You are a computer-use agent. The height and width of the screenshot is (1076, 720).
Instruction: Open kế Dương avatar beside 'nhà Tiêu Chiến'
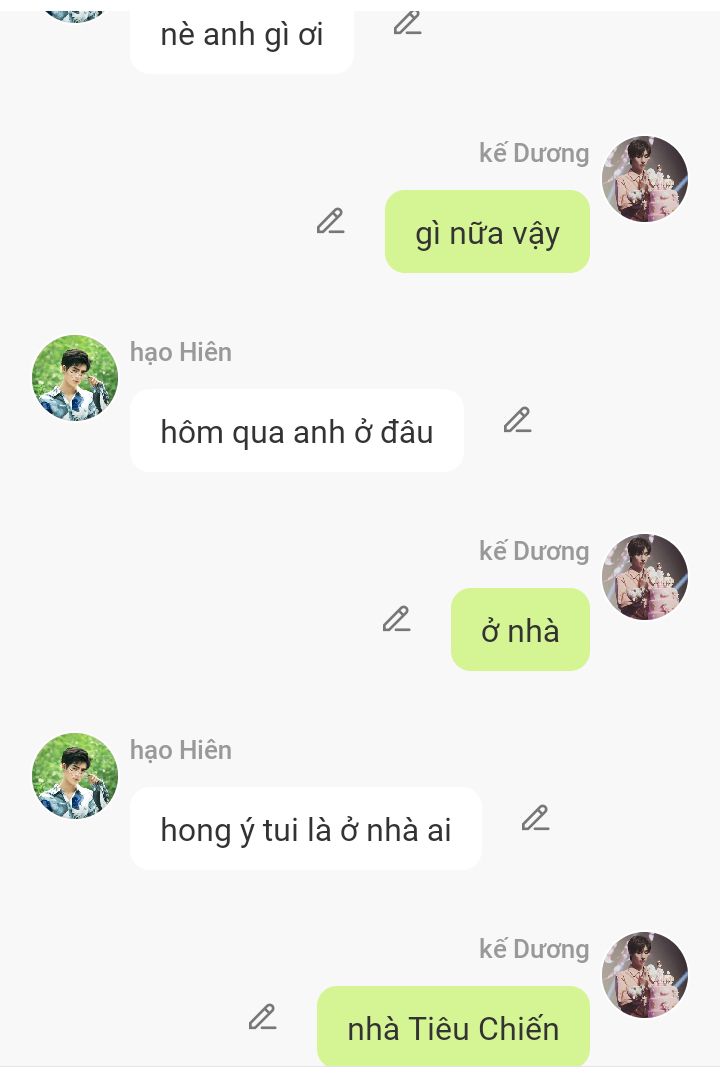644,975
